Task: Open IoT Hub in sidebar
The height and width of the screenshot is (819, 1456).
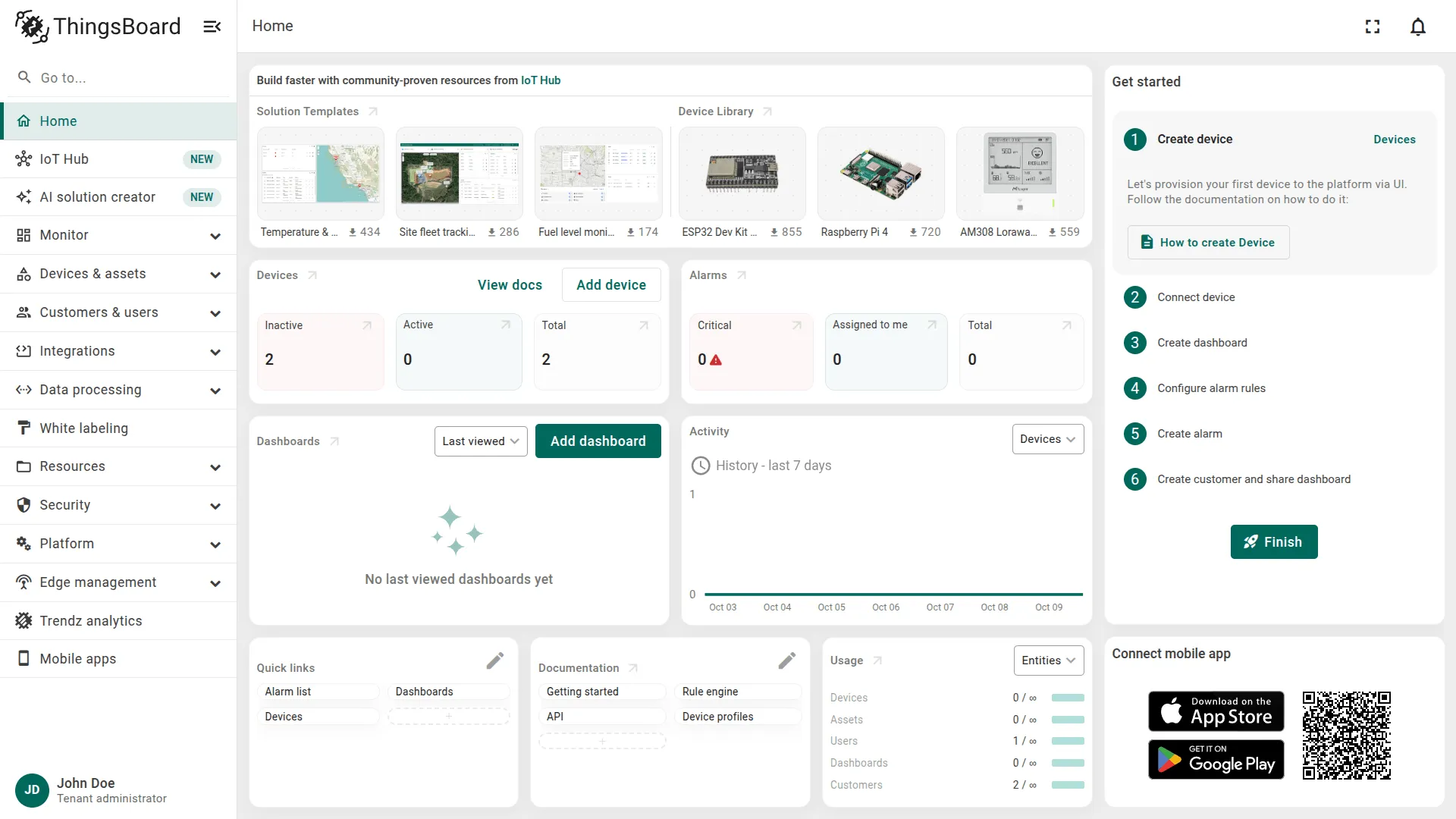Action: coord(118,159)
